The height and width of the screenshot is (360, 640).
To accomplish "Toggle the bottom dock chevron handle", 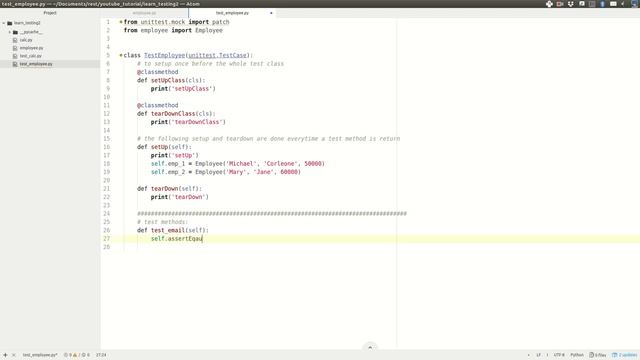I will point(370,347).
